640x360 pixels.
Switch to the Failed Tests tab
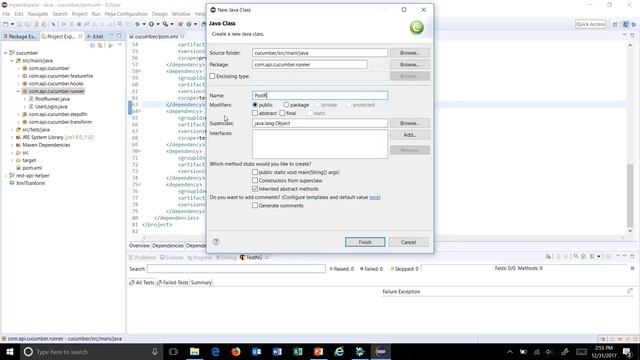tap(173, 282)
